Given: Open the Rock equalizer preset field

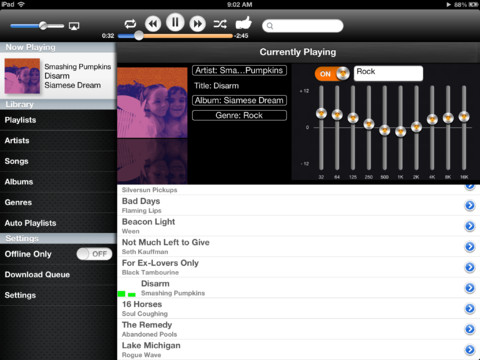Looking at the screenshot, I should [x=388, y=73].
